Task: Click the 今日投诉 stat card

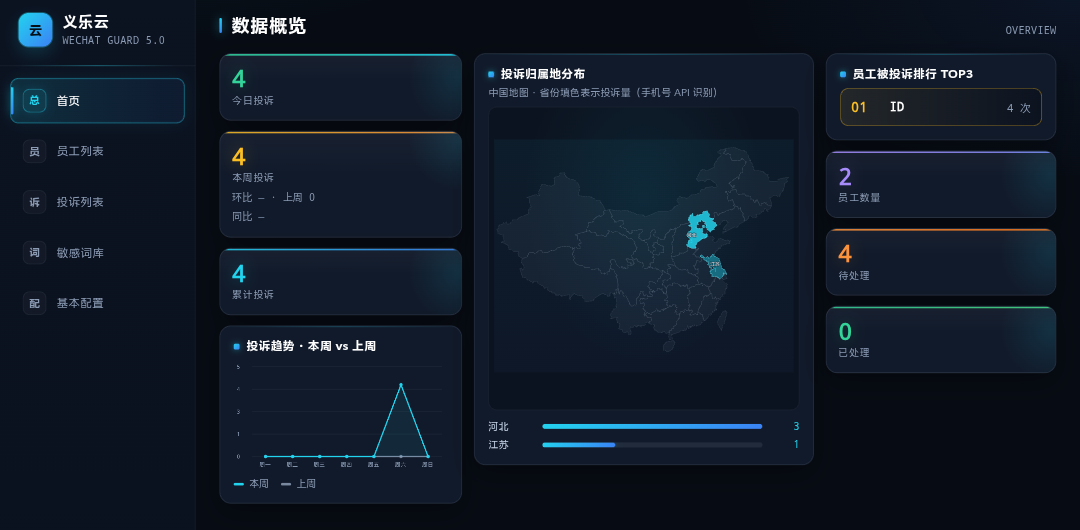Action: tap(340, 87)
